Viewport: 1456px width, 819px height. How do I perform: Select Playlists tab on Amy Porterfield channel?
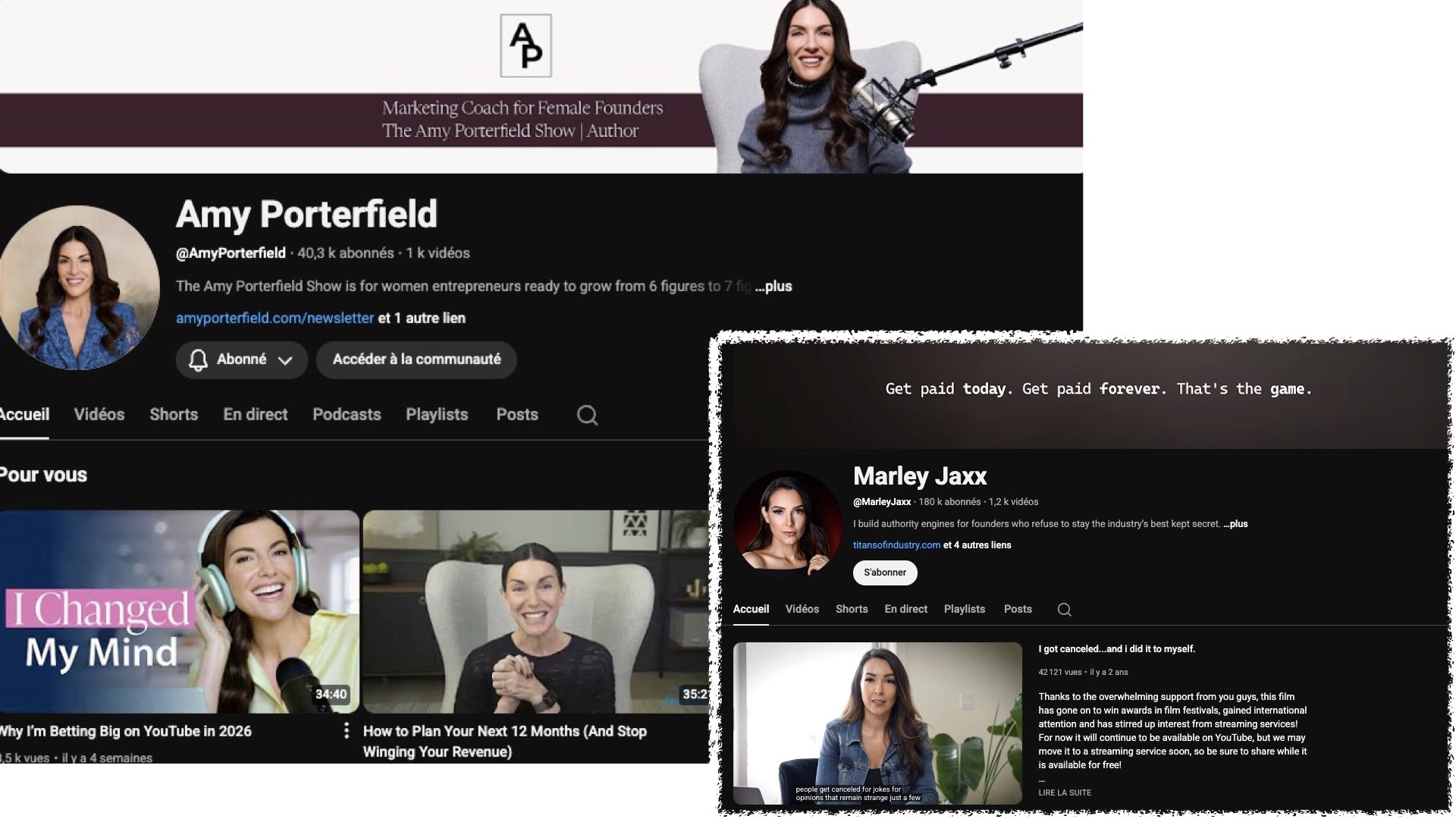[x=436, y=414]
